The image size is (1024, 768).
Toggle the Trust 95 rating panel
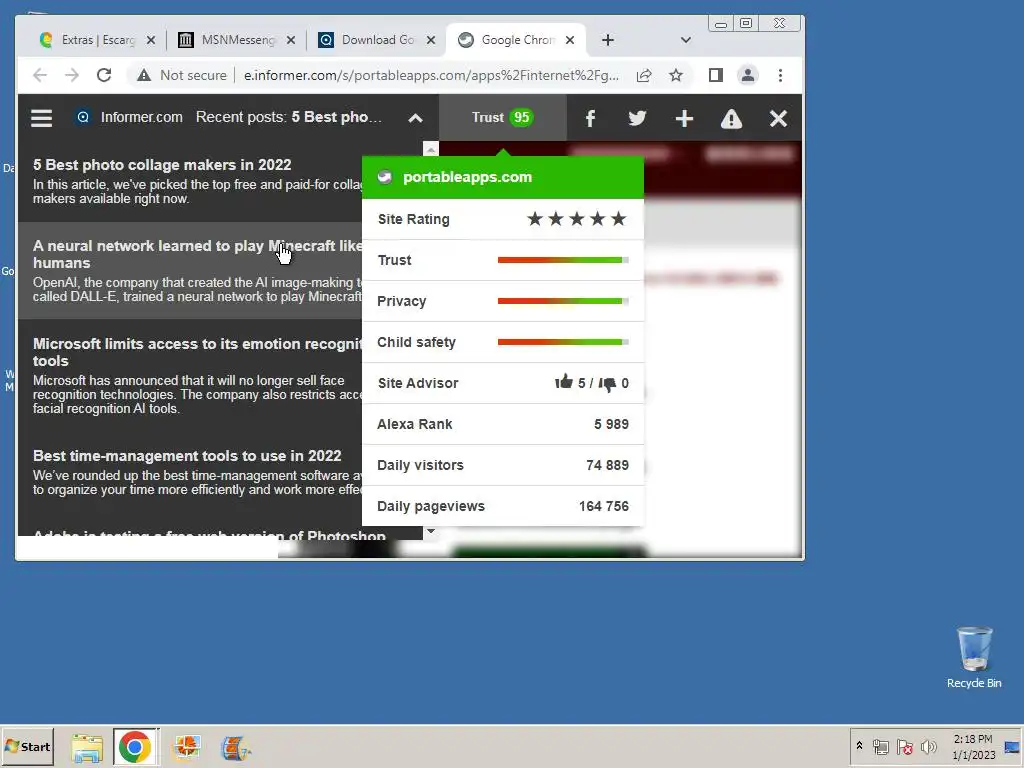click(x=502, y=118)
